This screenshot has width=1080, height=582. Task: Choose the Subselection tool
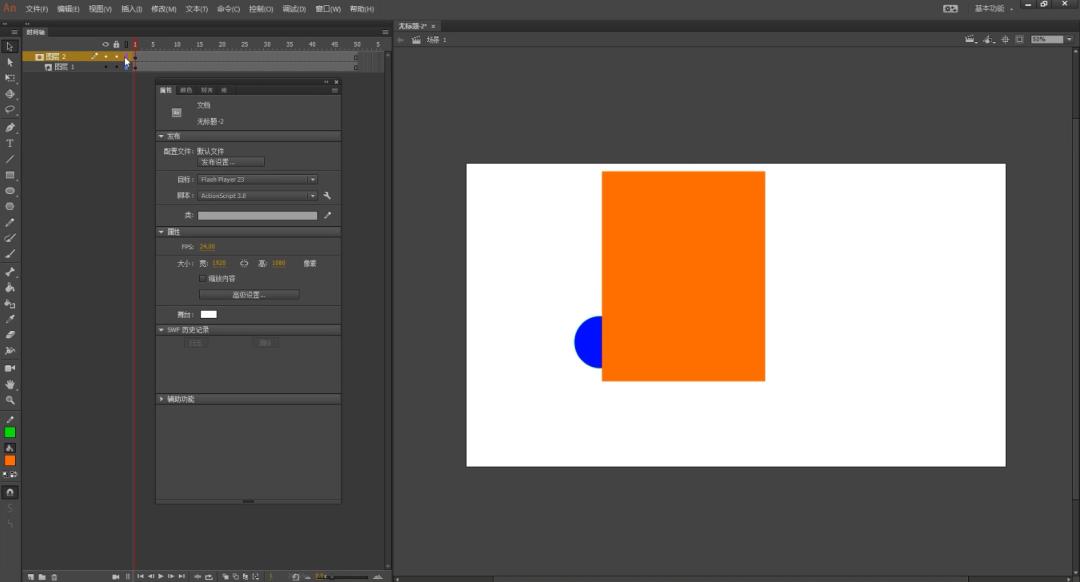pyautogui.click(x=10, y=62)
